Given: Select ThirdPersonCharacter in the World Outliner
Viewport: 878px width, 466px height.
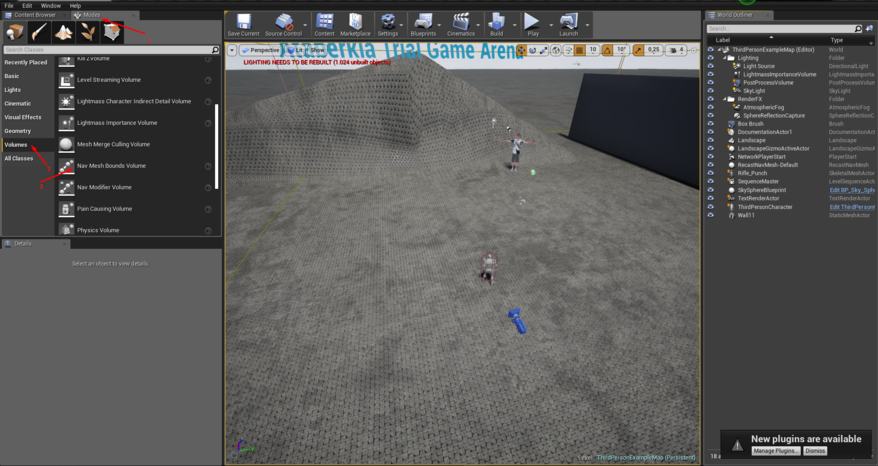Looking at the screenshot, I should pyautogui.click(x=765, y=207).
